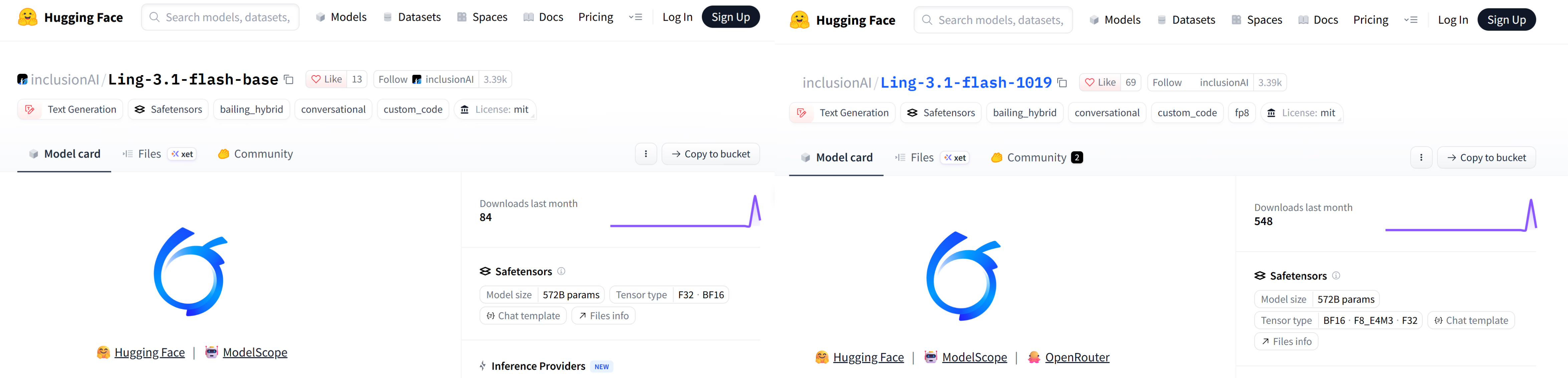Screen dimensions: 1568x378
Task: Copy Ling-3.1-flash-base model name icon
Action: [x=289, y=80]
